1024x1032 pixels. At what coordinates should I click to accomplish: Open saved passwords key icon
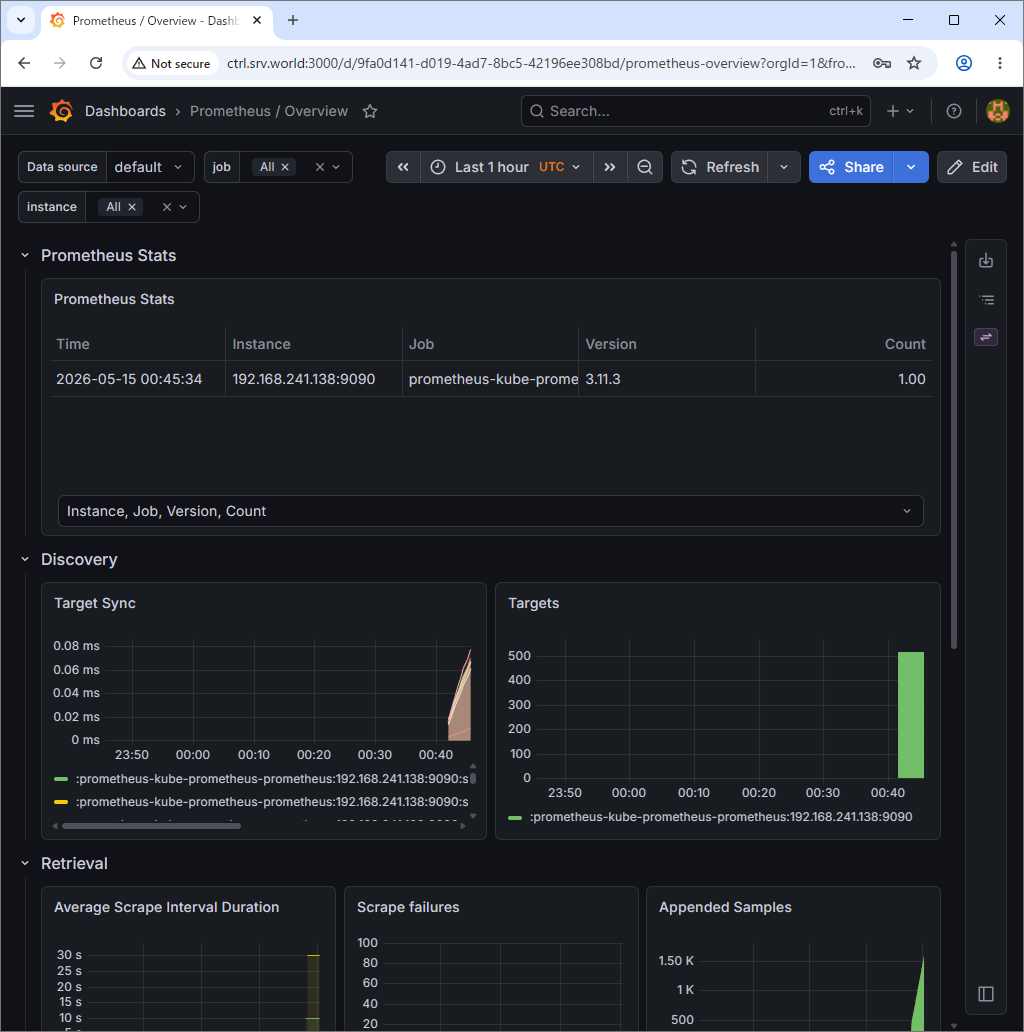coord(882,63)
